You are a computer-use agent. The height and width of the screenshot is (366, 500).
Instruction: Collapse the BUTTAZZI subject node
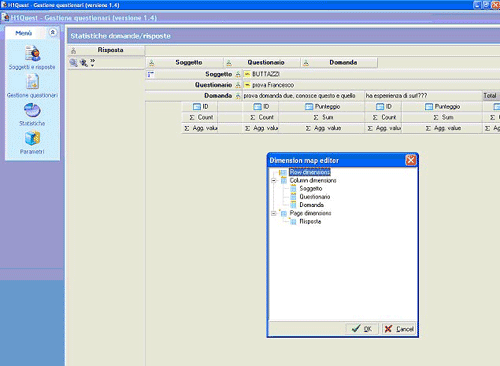click(x=247, y=74)
